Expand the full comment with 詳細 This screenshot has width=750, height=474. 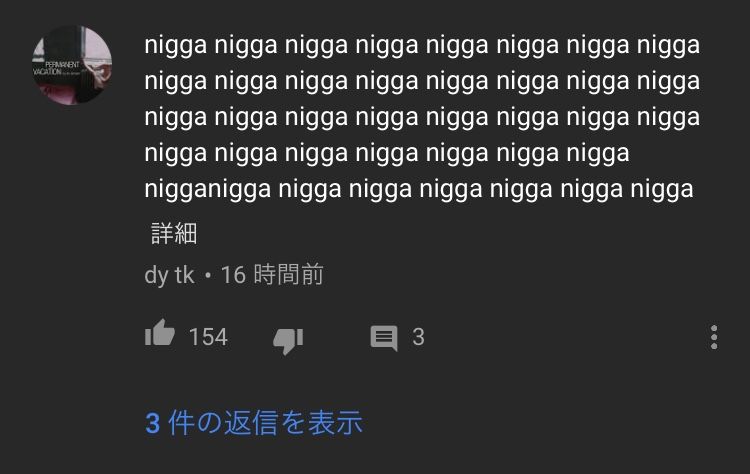(174, 233)
